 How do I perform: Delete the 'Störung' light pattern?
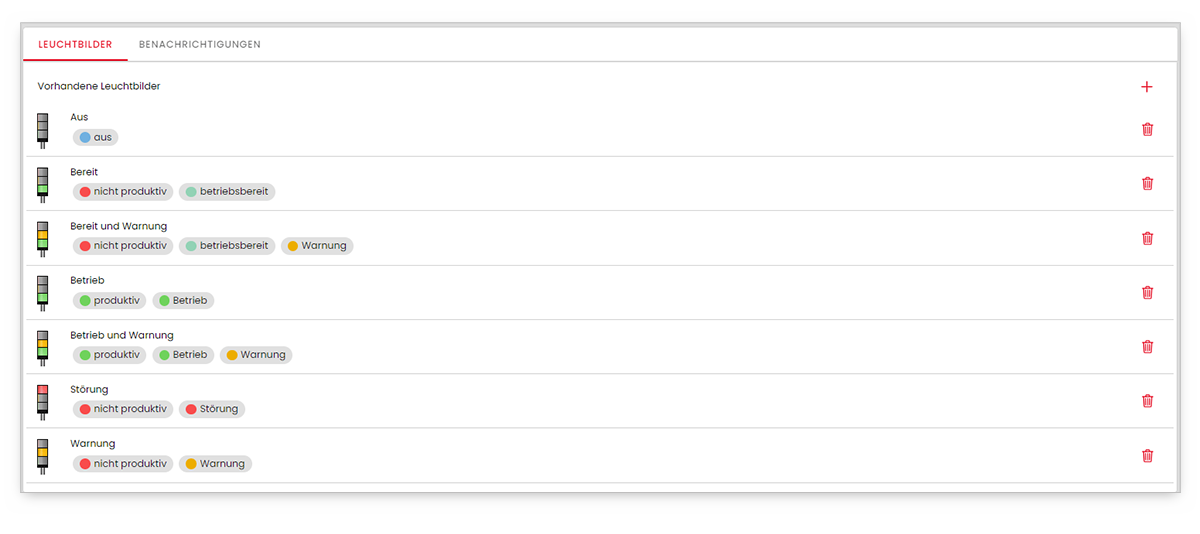(x=1147, y=401)
